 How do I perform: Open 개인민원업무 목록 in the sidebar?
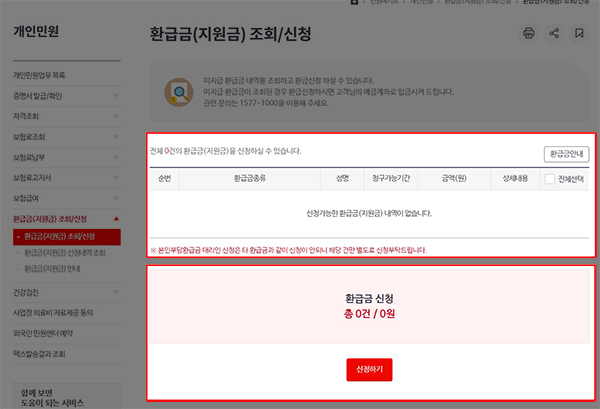pyautogui.click(x=39, y=75)
